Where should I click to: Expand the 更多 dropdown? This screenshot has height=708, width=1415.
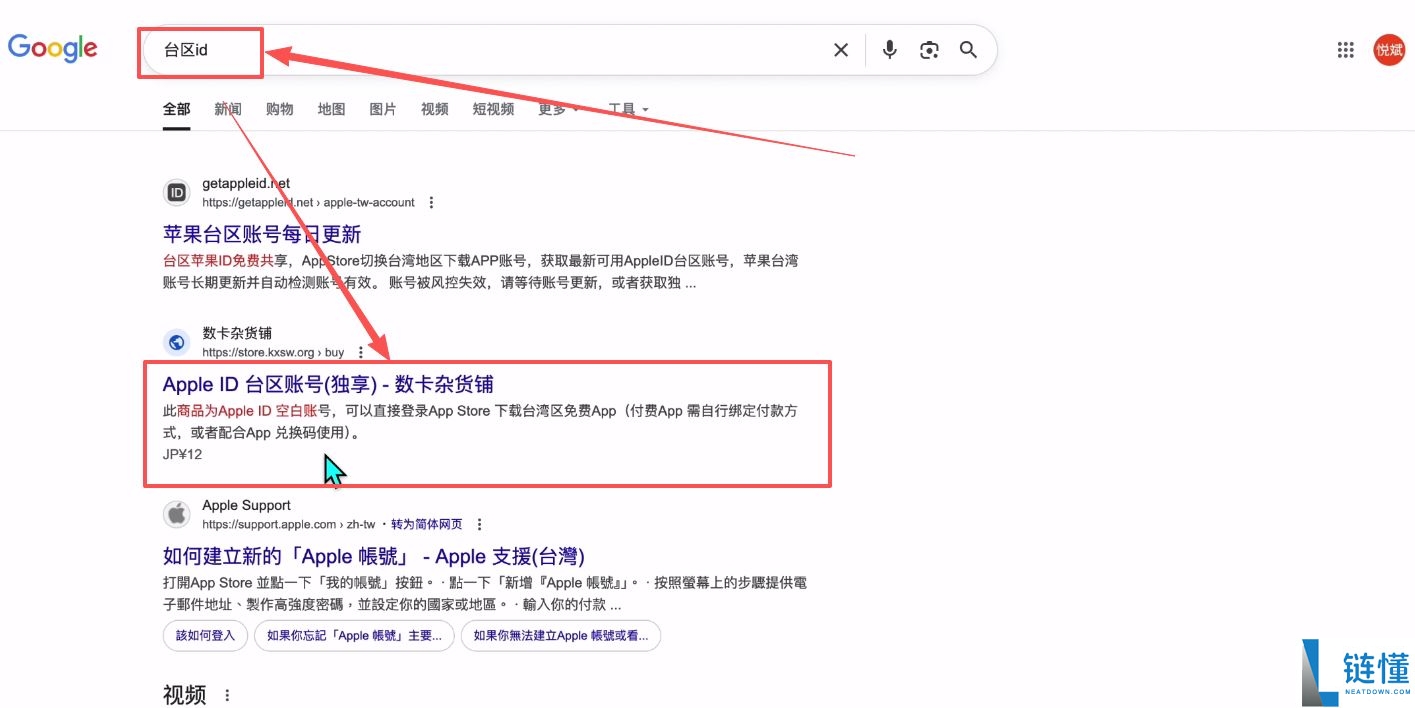click(x=558, y=109)
